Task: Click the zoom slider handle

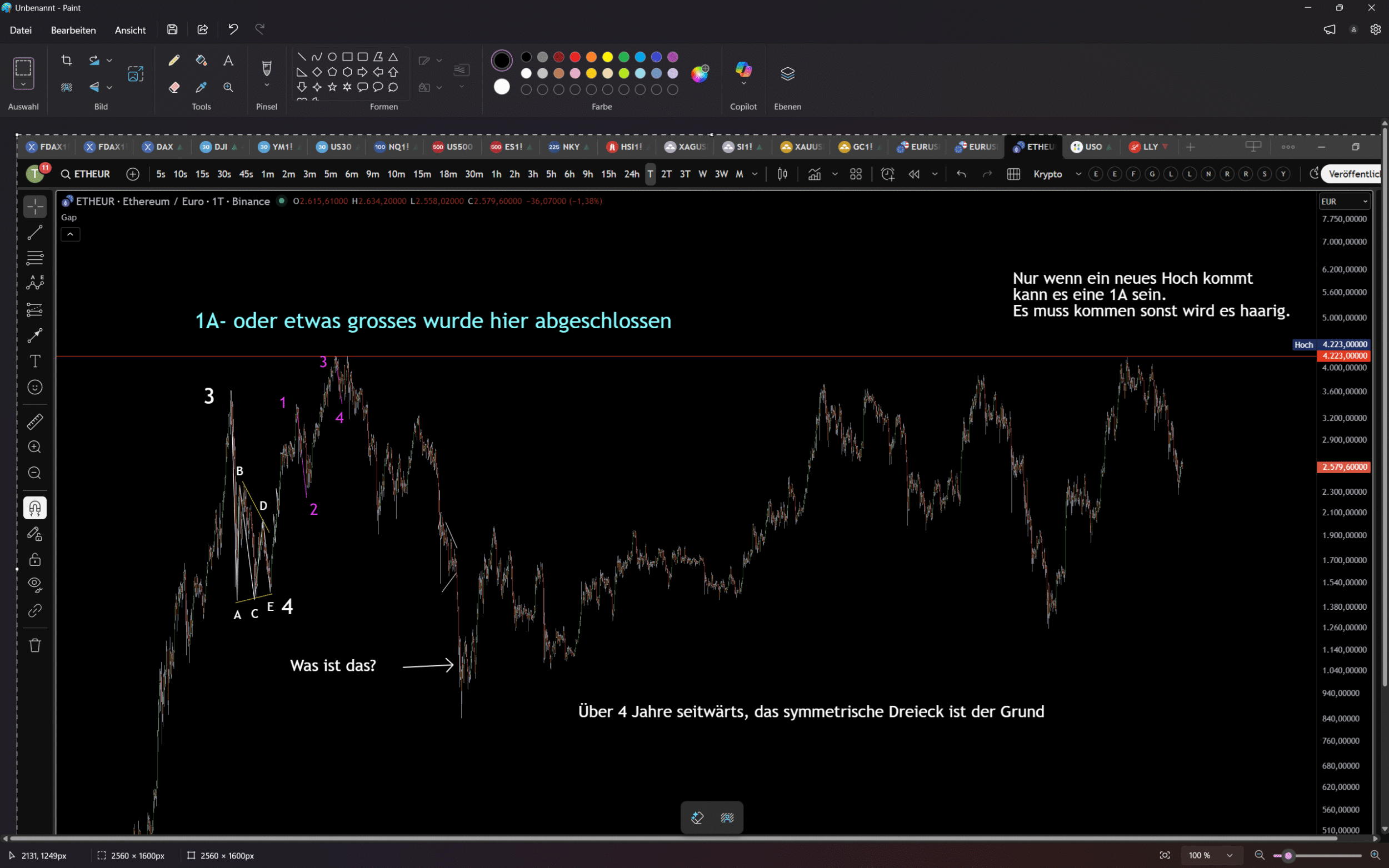Action: coord(1288,855)
